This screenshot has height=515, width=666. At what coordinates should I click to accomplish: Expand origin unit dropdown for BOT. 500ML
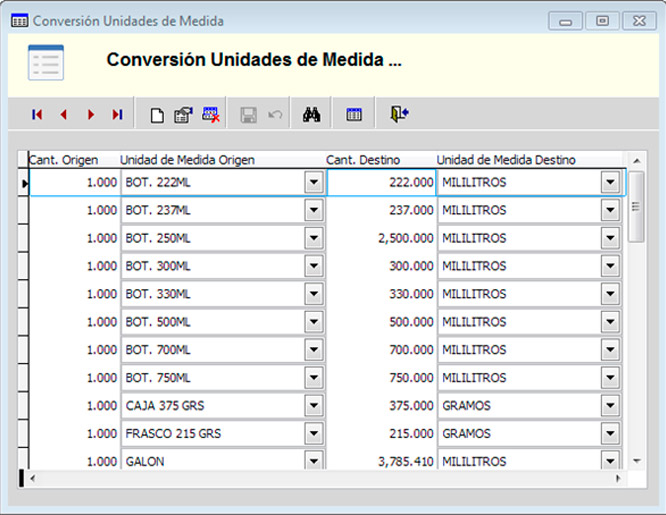[x=314, y=322]
